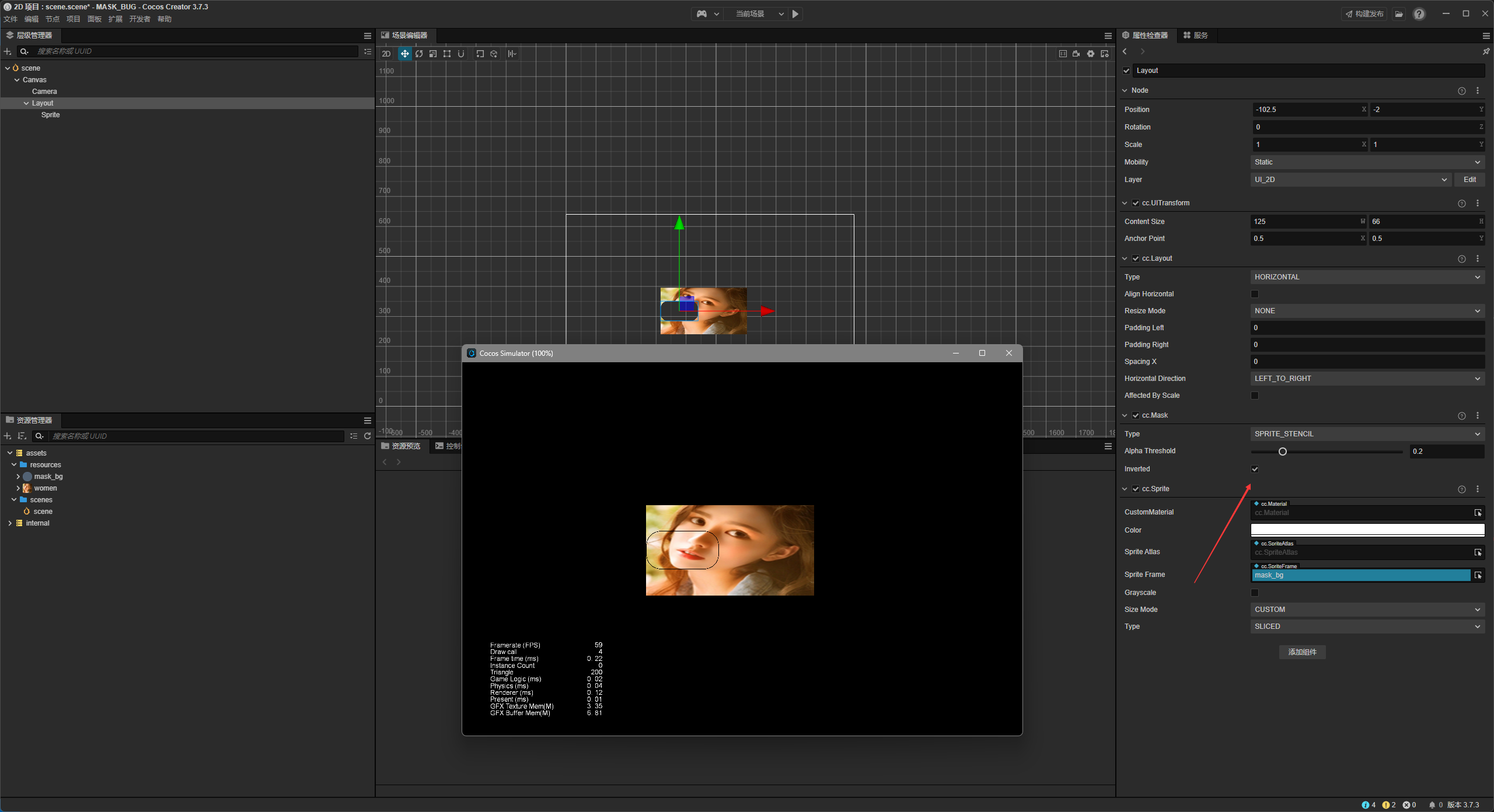Viewport: 1494px width, 812px height.
Task: Switch to the 服务 tab
Action: click(1195, 36)
